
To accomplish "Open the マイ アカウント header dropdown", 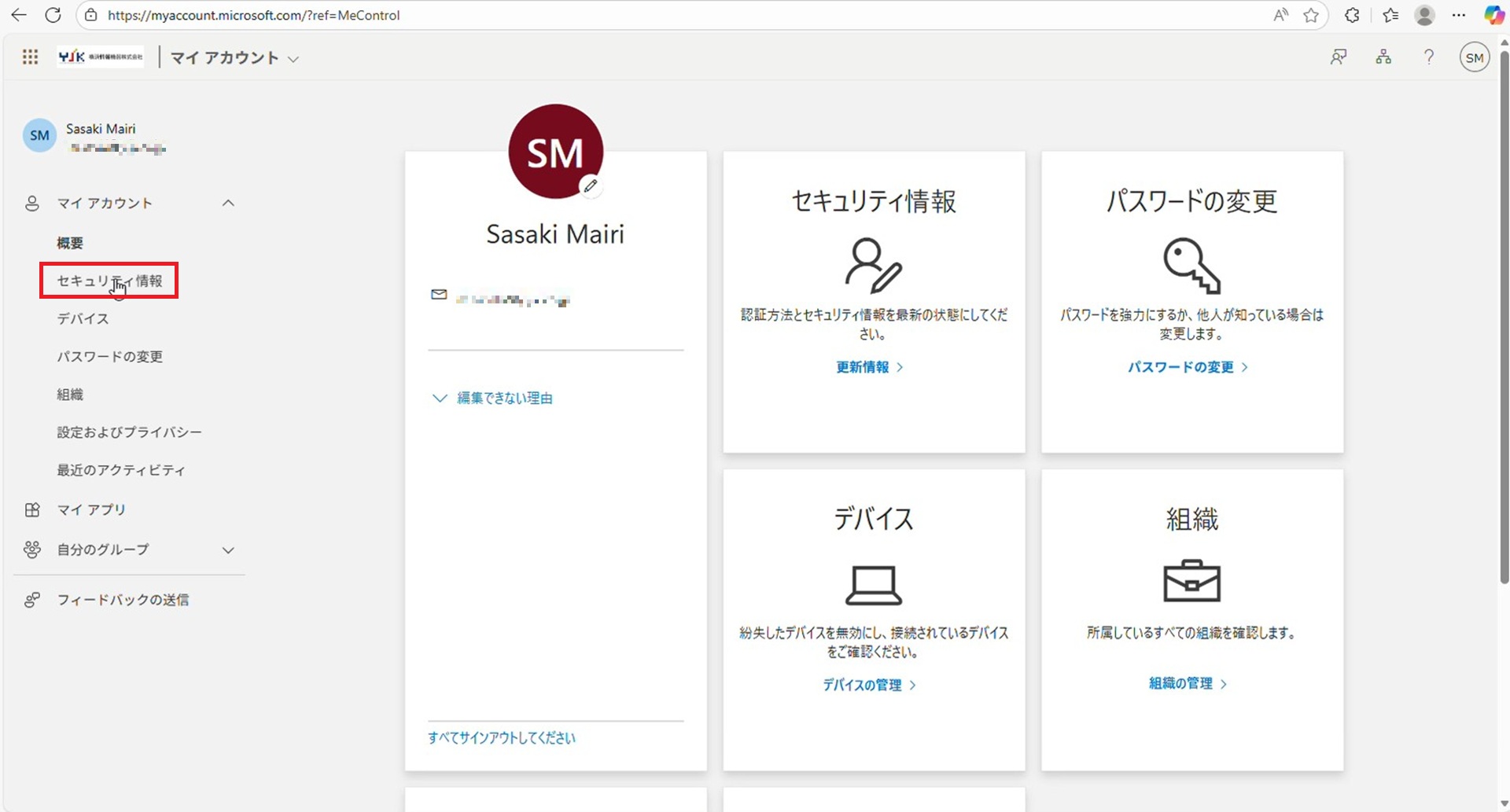I will [x=234, y=58].
